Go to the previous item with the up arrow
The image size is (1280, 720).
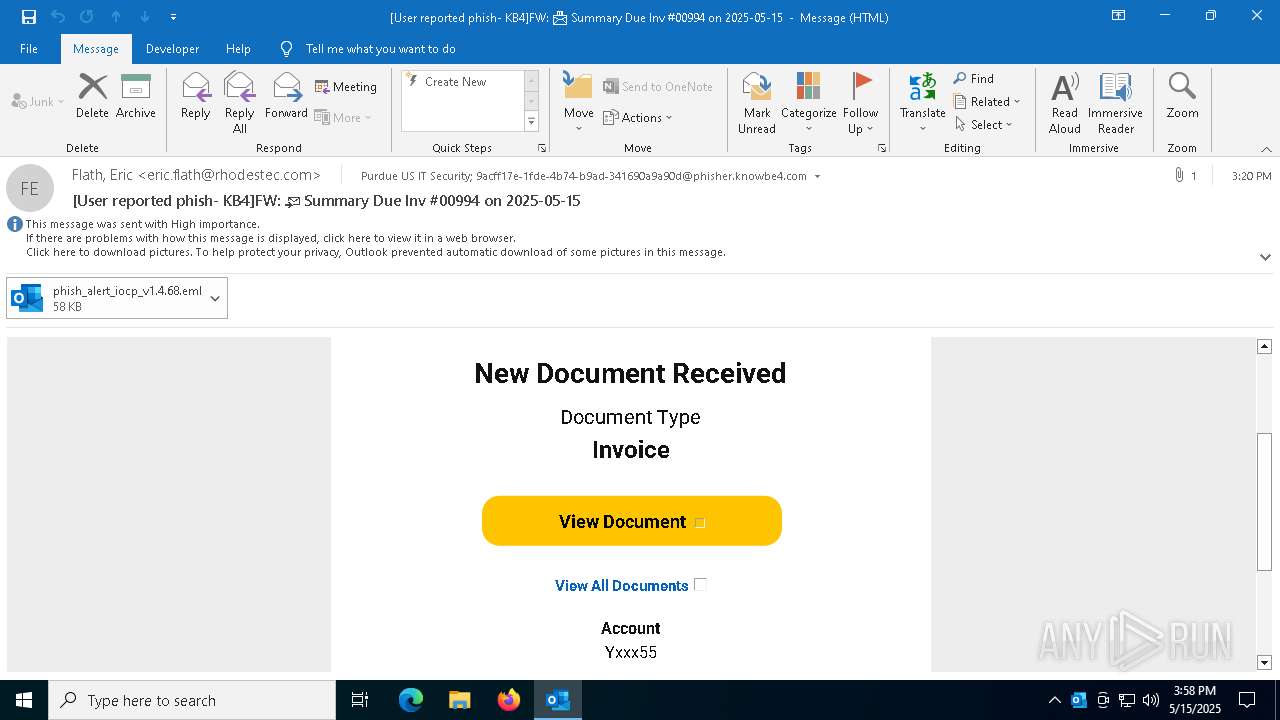(116, 17)
